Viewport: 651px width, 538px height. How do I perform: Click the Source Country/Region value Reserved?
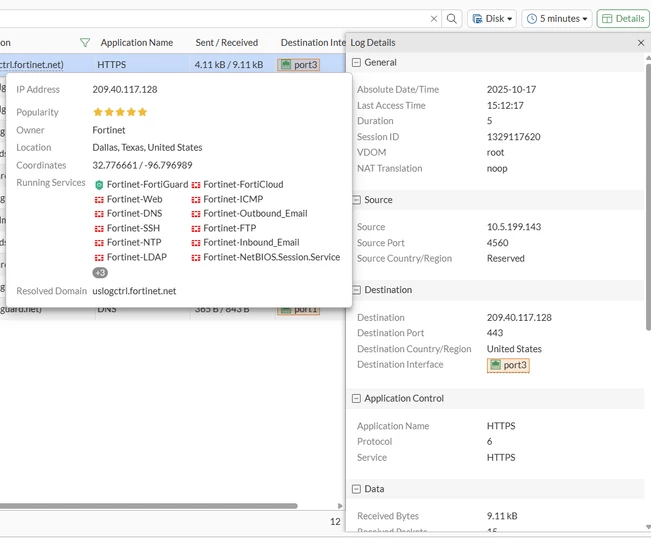pyautogui.click(x=505, y=258)
